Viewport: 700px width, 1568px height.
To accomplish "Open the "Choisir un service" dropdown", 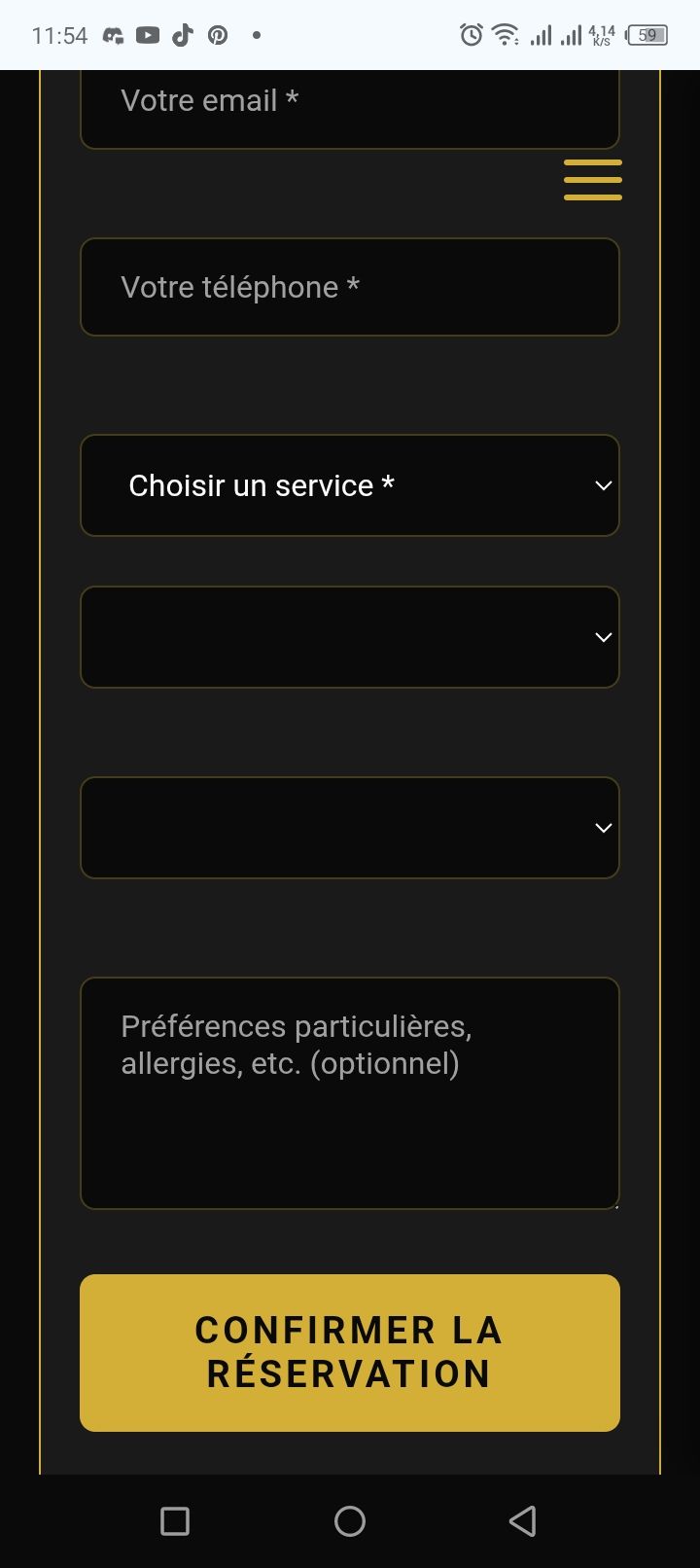I will [350, 485].
